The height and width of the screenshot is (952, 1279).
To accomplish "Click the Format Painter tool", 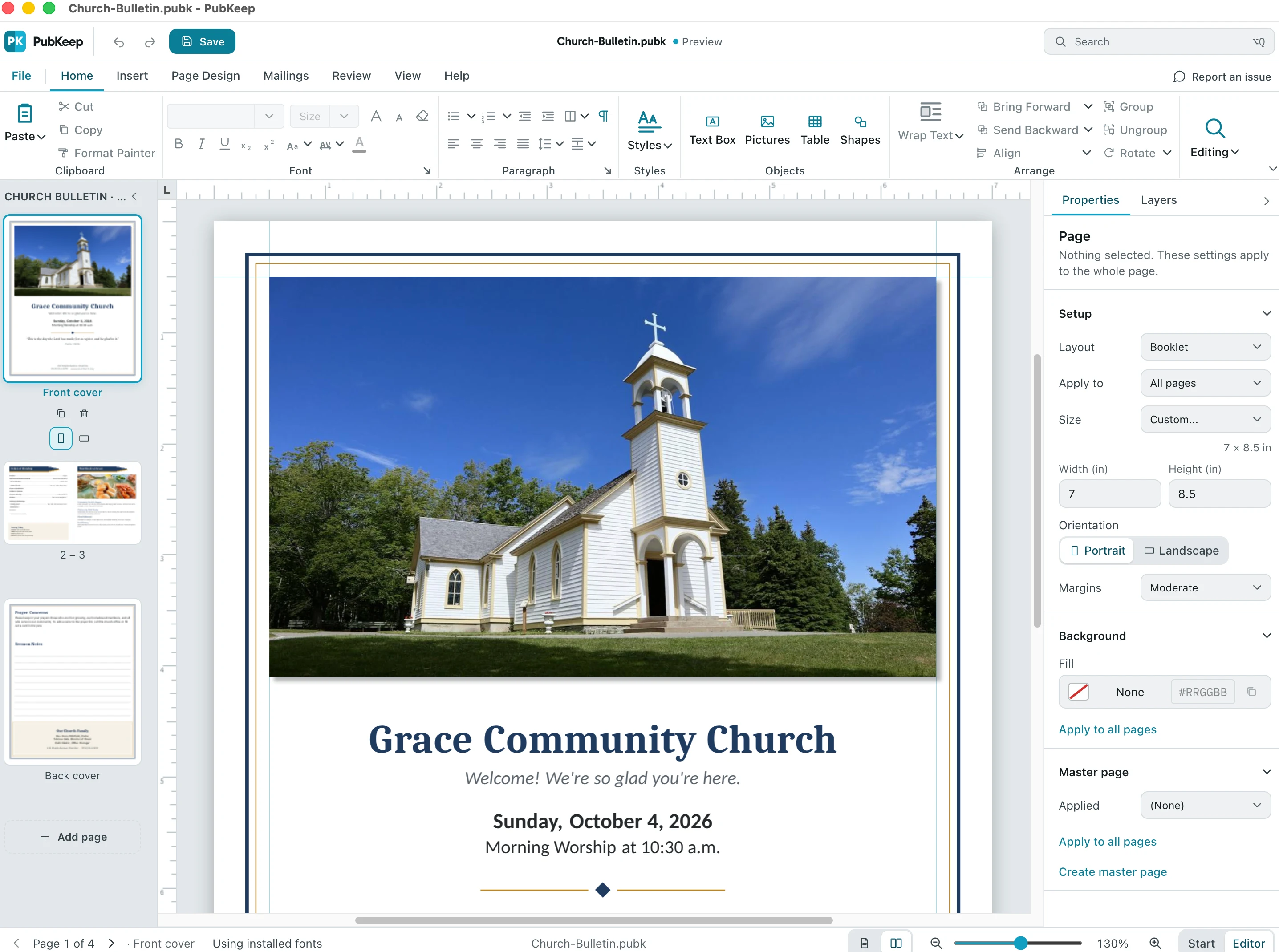I will pos(107,153).
